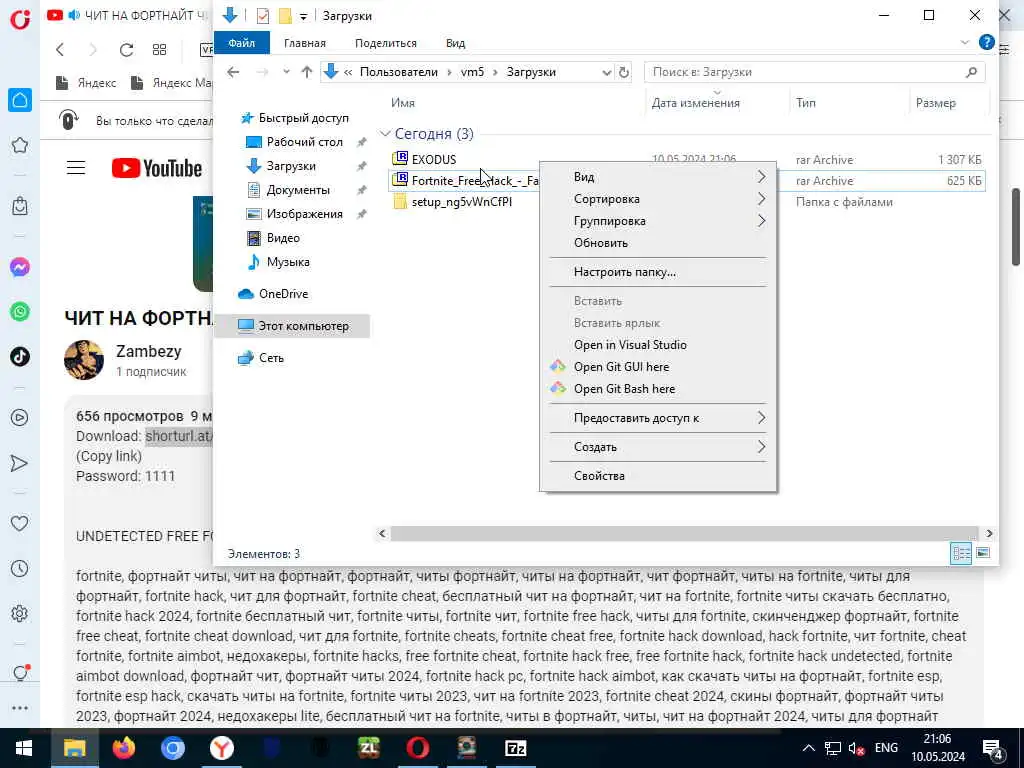The width and height of the screenshot is (1024, 768).
Task: Click the three dots at sidebar bottom
Action: [x=20, y=708]
